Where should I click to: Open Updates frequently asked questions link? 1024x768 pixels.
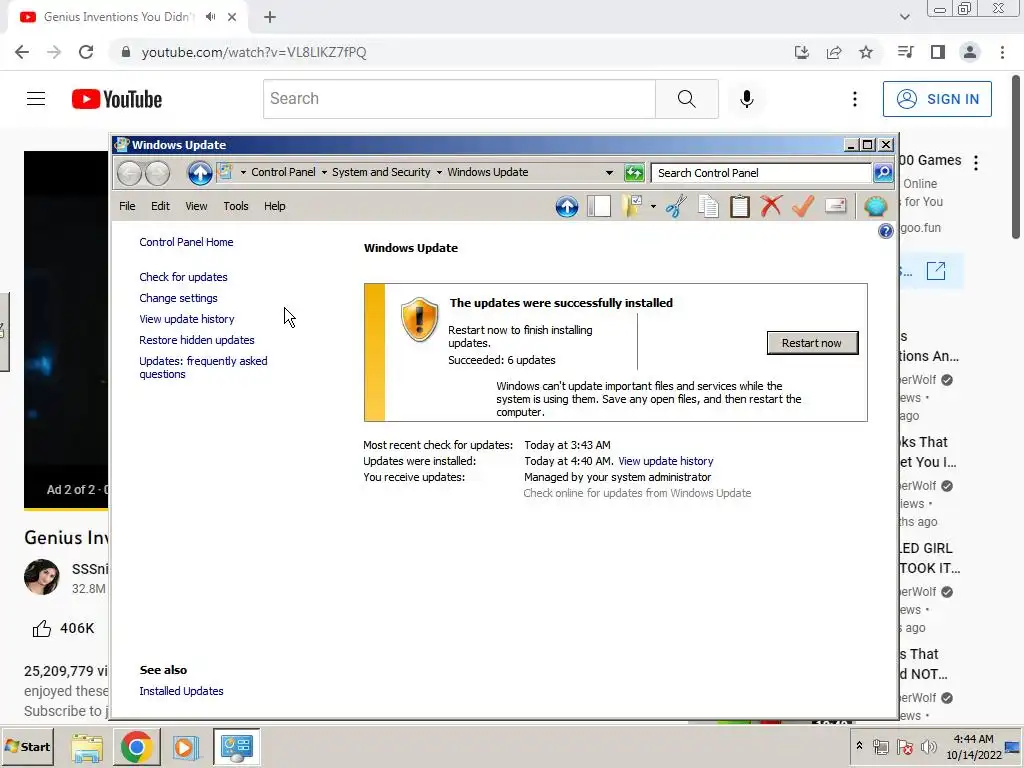coord(203,367)
